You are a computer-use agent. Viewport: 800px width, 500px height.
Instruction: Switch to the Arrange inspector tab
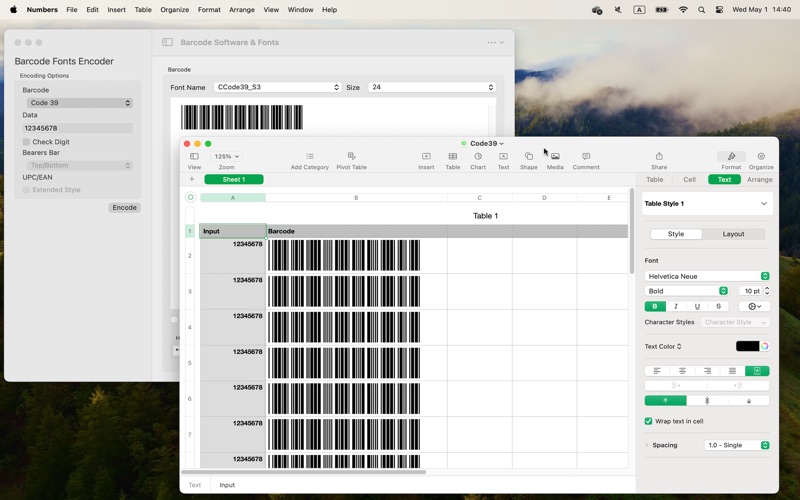click(759, 180)
